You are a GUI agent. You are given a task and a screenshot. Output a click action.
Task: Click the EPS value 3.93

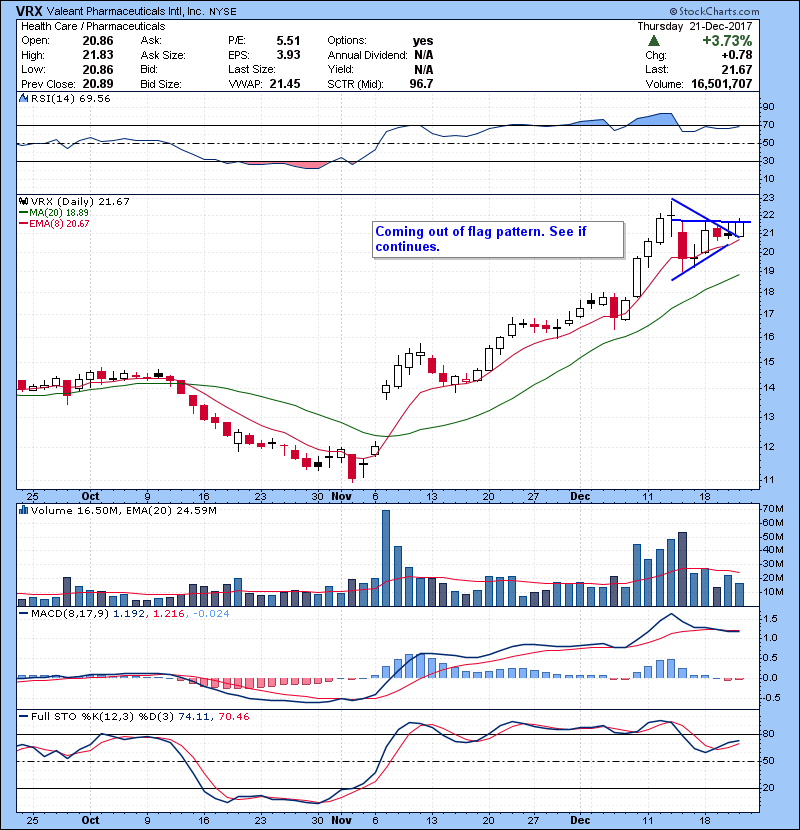[288, 55]
